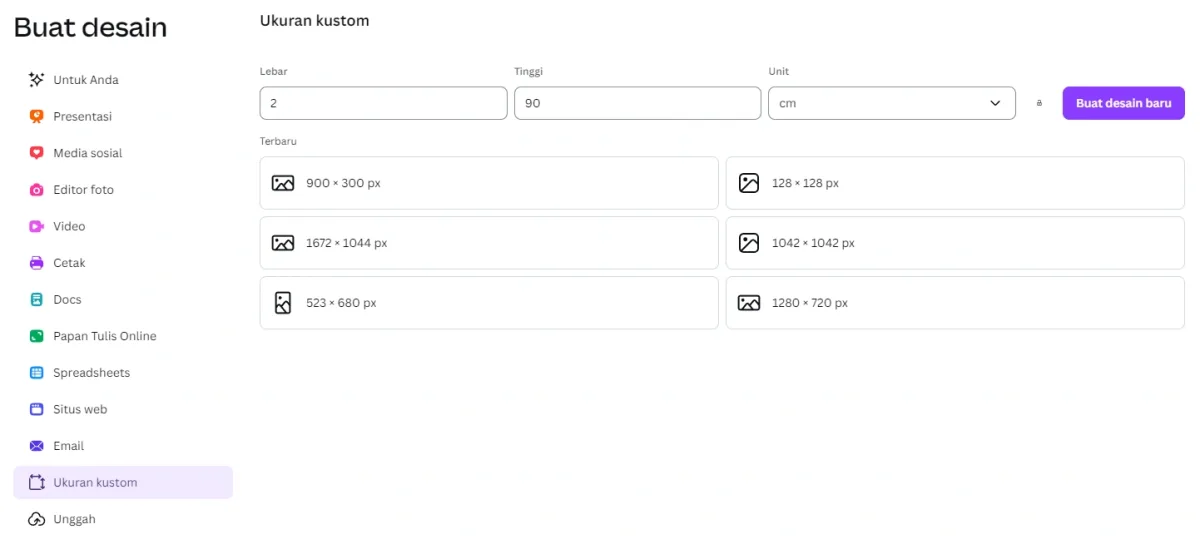Click the Spreadsheets grid icon
The height and width of the screenshot is (544, 1200).
coord(36,373)
